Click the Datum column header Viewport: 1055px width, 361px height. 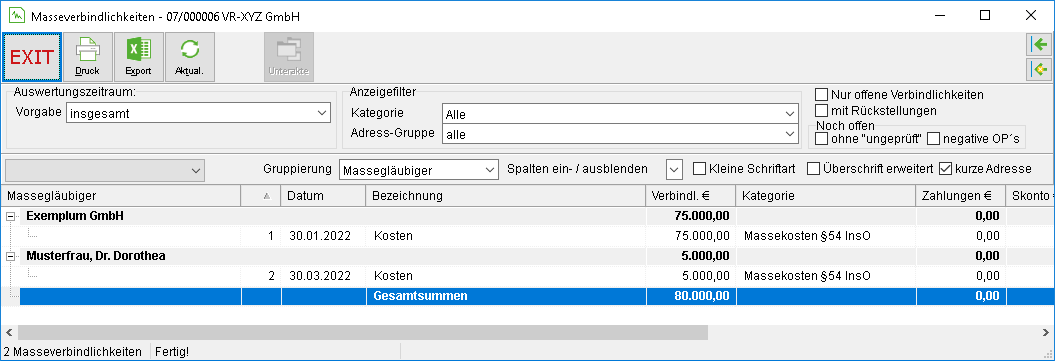click(x=323, y=196)
